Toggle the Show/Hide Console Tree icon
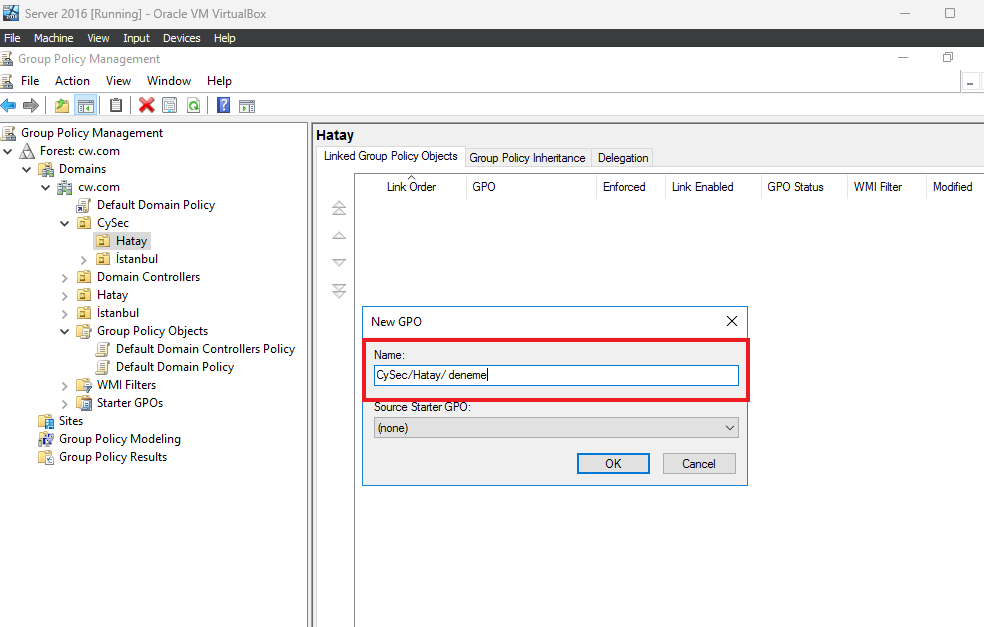Viewport: 984px width, 627px height. click(x=85, y=105)
